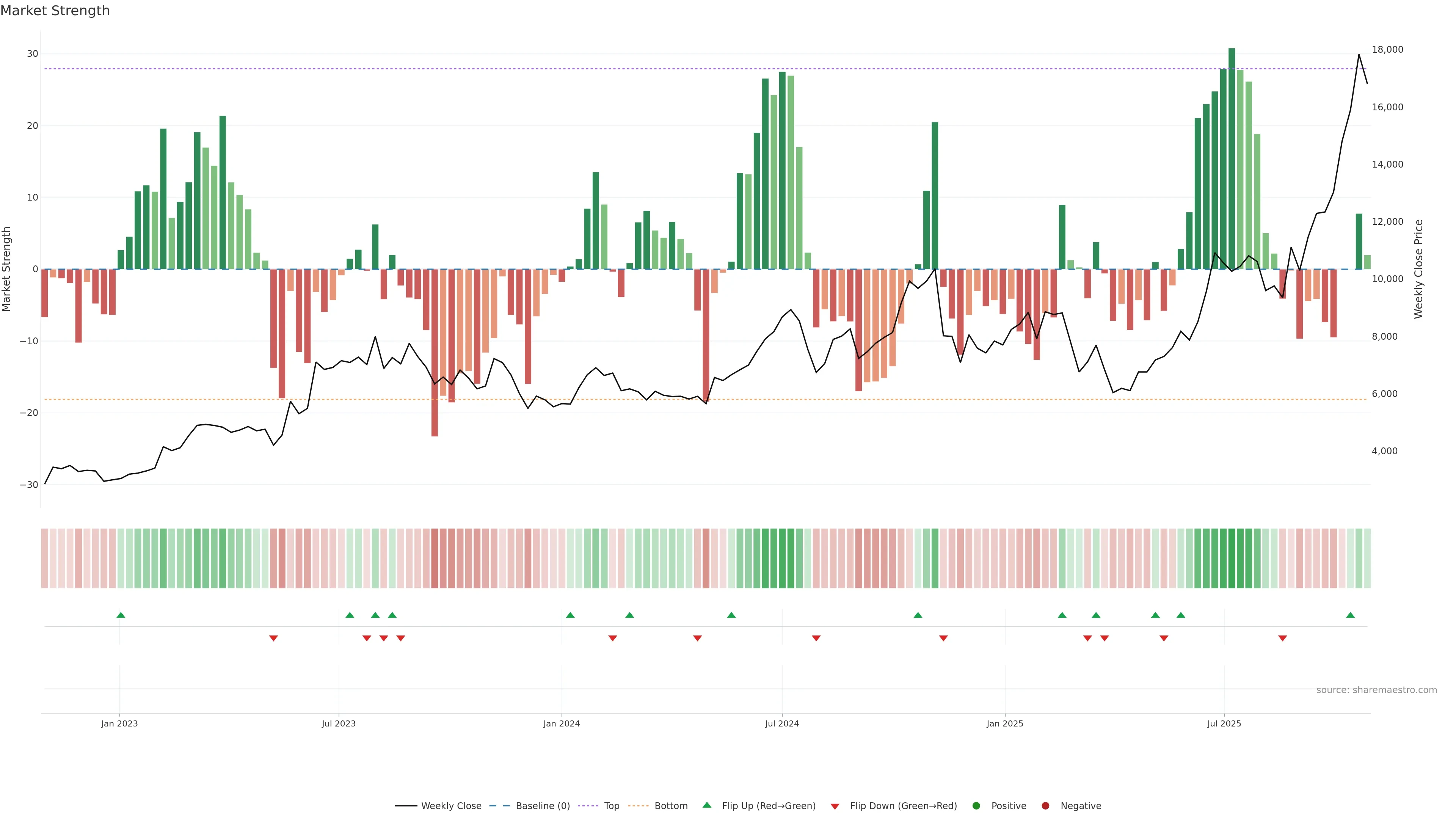Click the 18,000 right axis tick label

(1387, 50)
